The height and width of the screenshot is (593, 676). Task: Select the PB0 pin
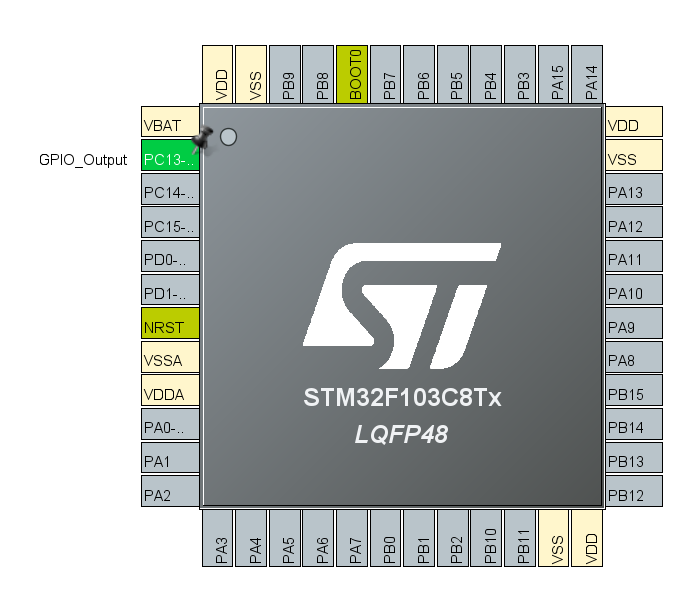pyautogui.click(x=385, y=538)
